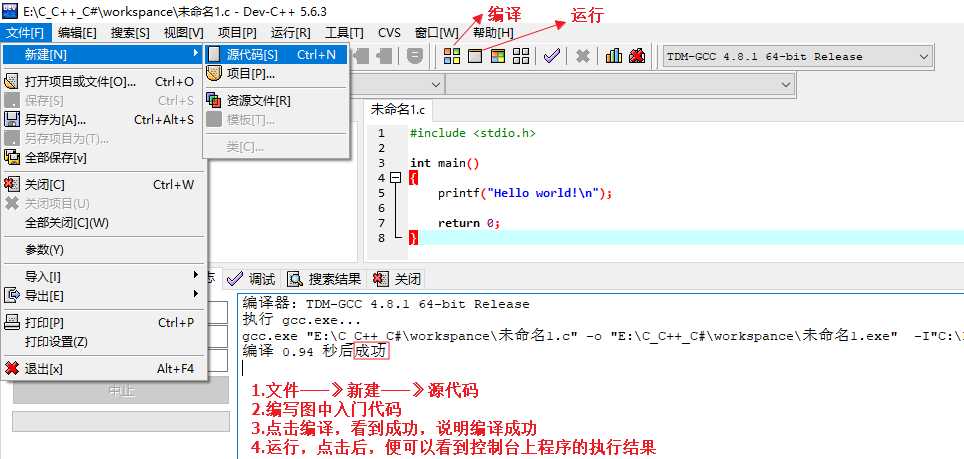964x459 pixels.
Task: Collapse the fold box at line 4
Action: pos(396,178)
